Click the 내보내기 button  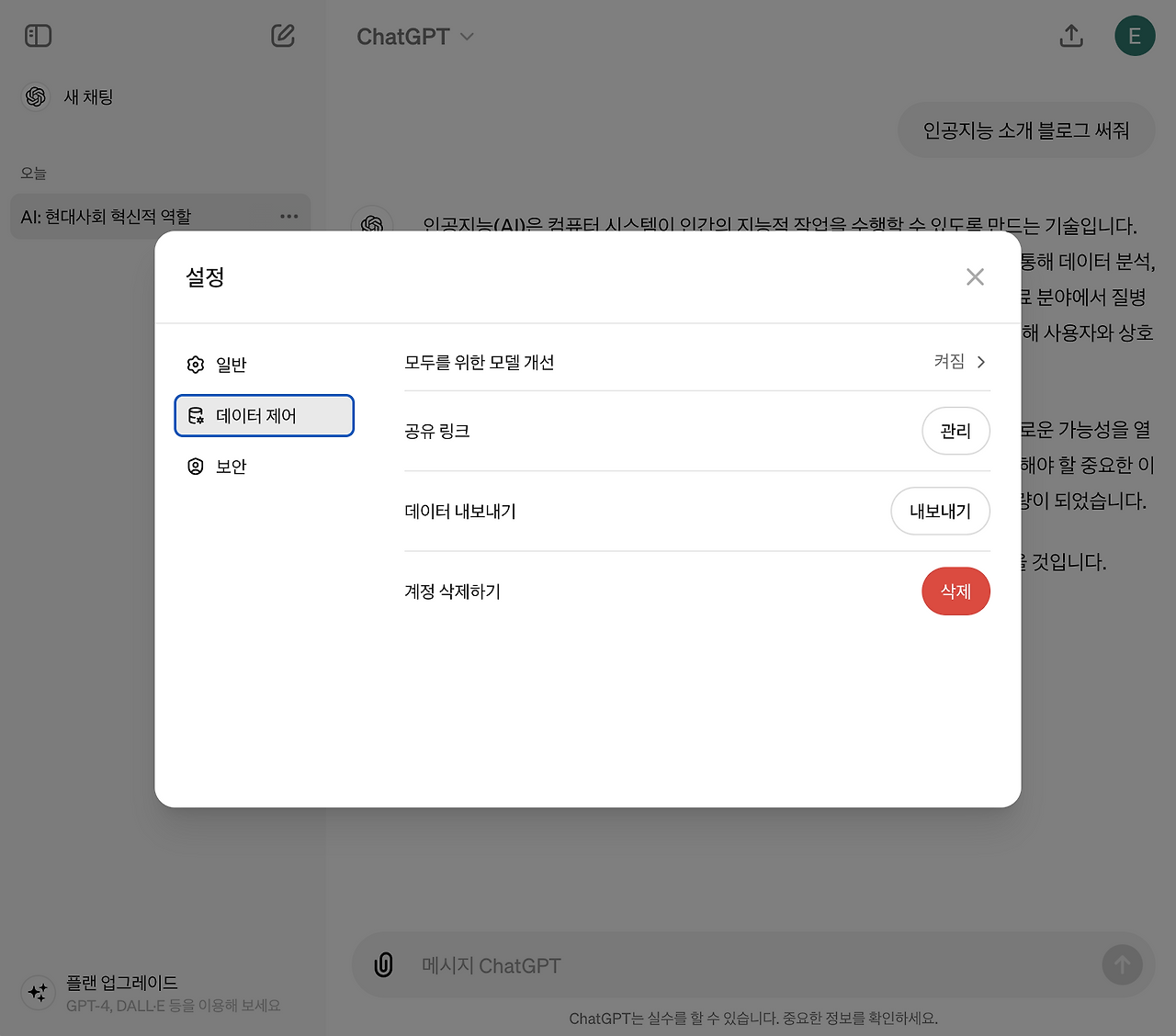(x=940, y=511)
